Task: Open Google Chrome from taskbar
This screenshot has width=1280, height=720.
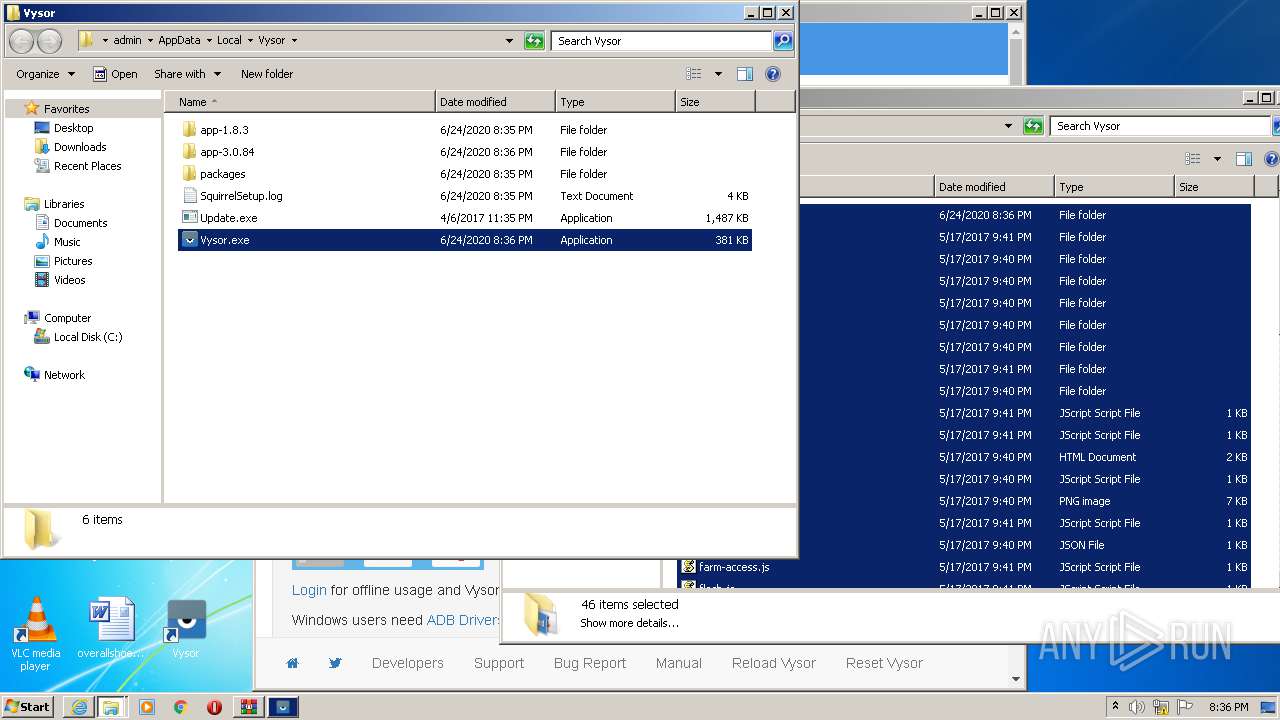Action: pos(180,707)
